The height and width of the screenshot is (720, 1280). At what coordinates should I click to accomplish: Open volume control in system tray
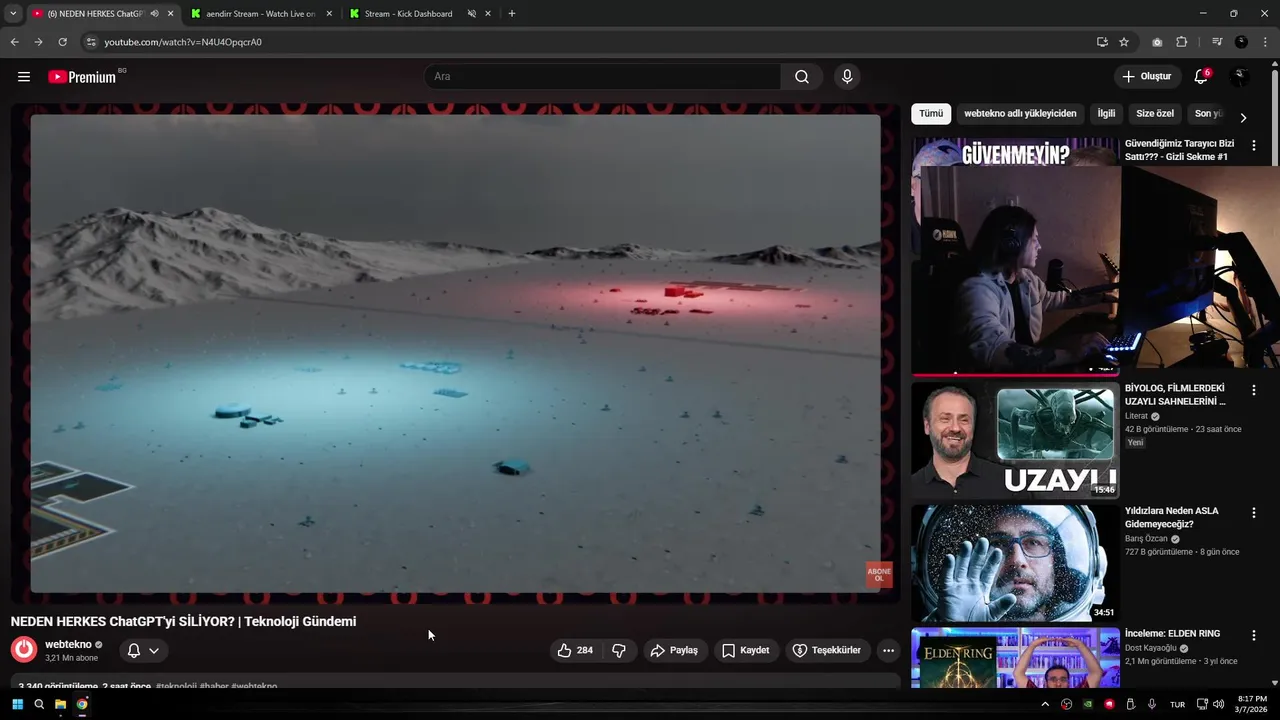coord(1218,704)
